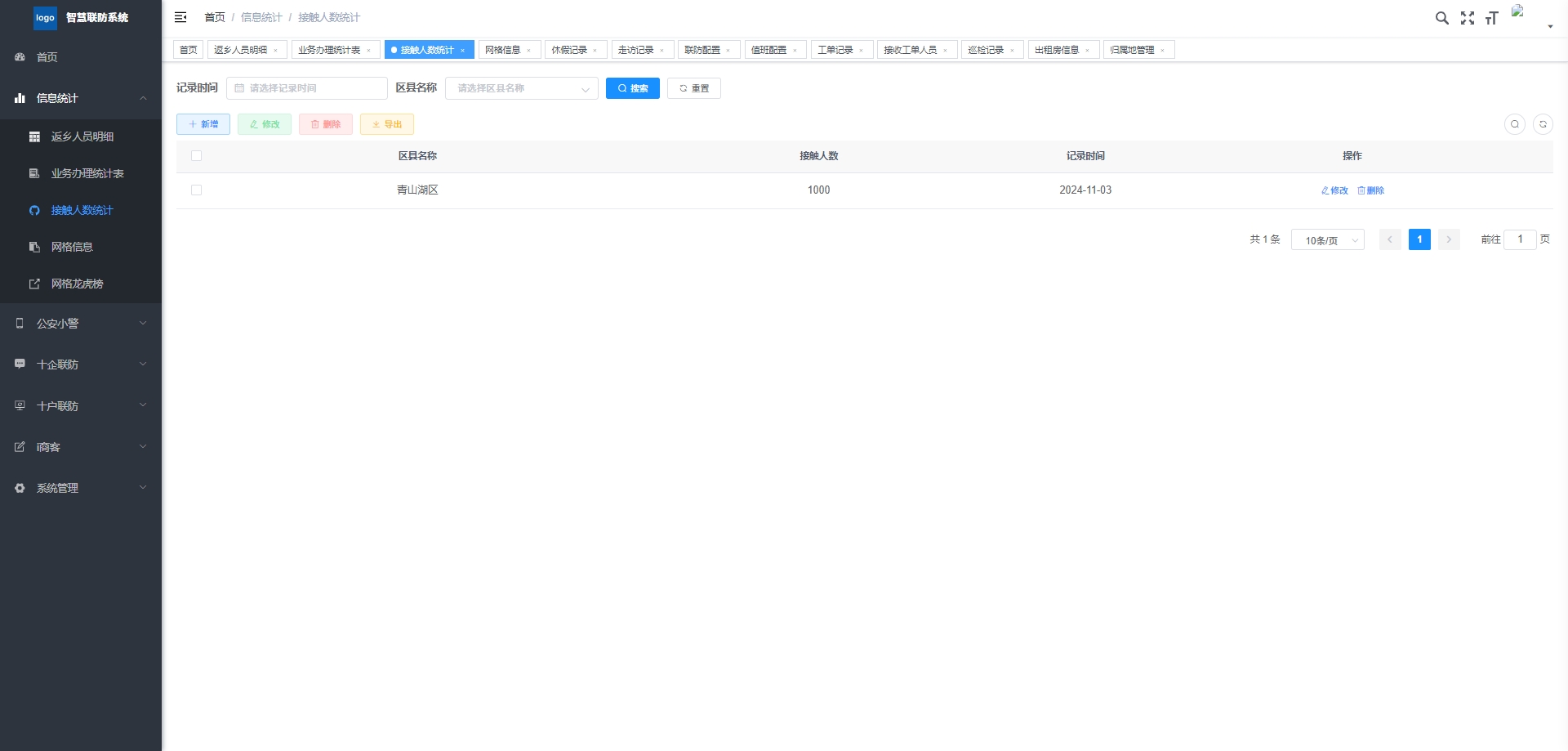Close the 巡检记录 tab
This screenshot has width=1568, height=751.
click(x=1012, y=51)
